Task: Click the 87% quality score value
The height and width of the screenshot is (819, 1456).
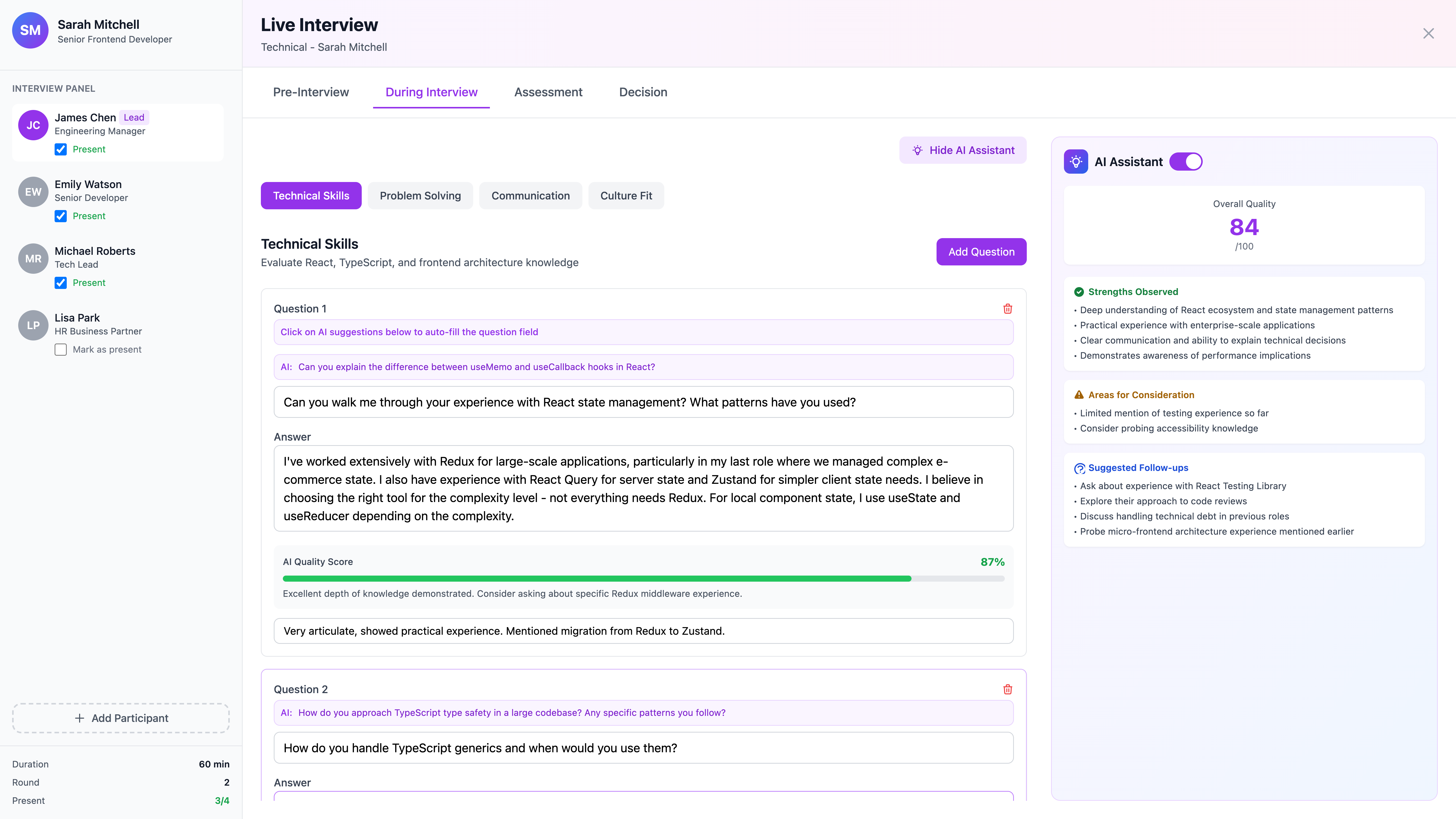Action: pos(992,562)
